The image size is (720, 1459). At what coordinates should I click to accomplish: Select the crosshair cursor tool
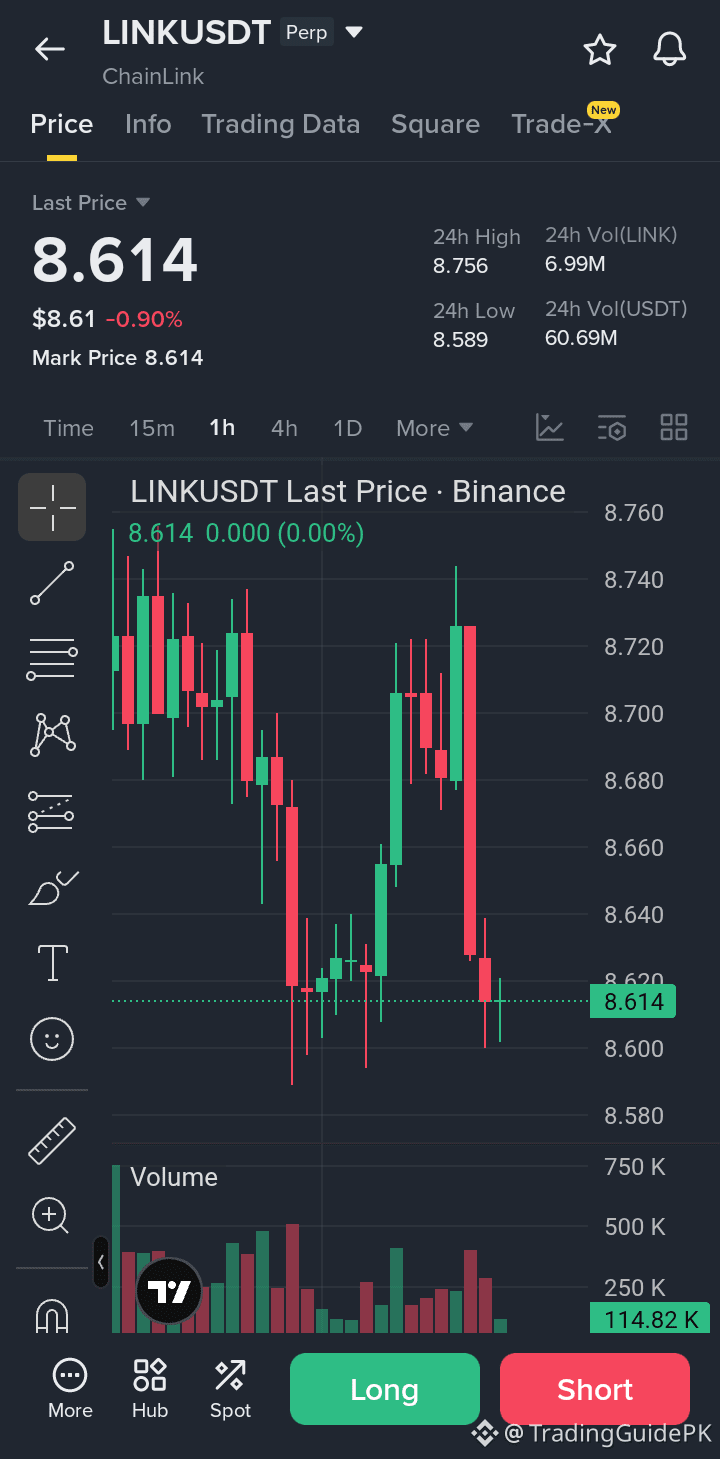point(52,507)
